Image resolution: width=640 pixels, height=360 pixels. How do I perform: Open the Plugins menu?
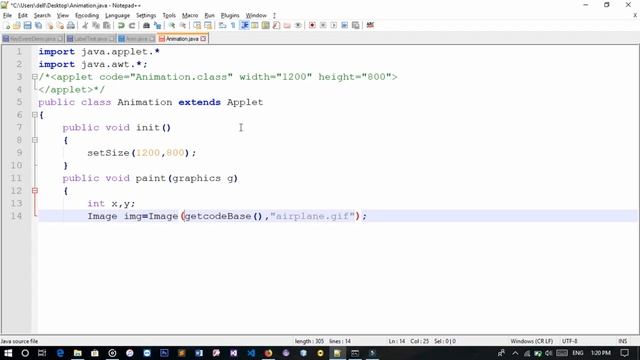point(230,16)
